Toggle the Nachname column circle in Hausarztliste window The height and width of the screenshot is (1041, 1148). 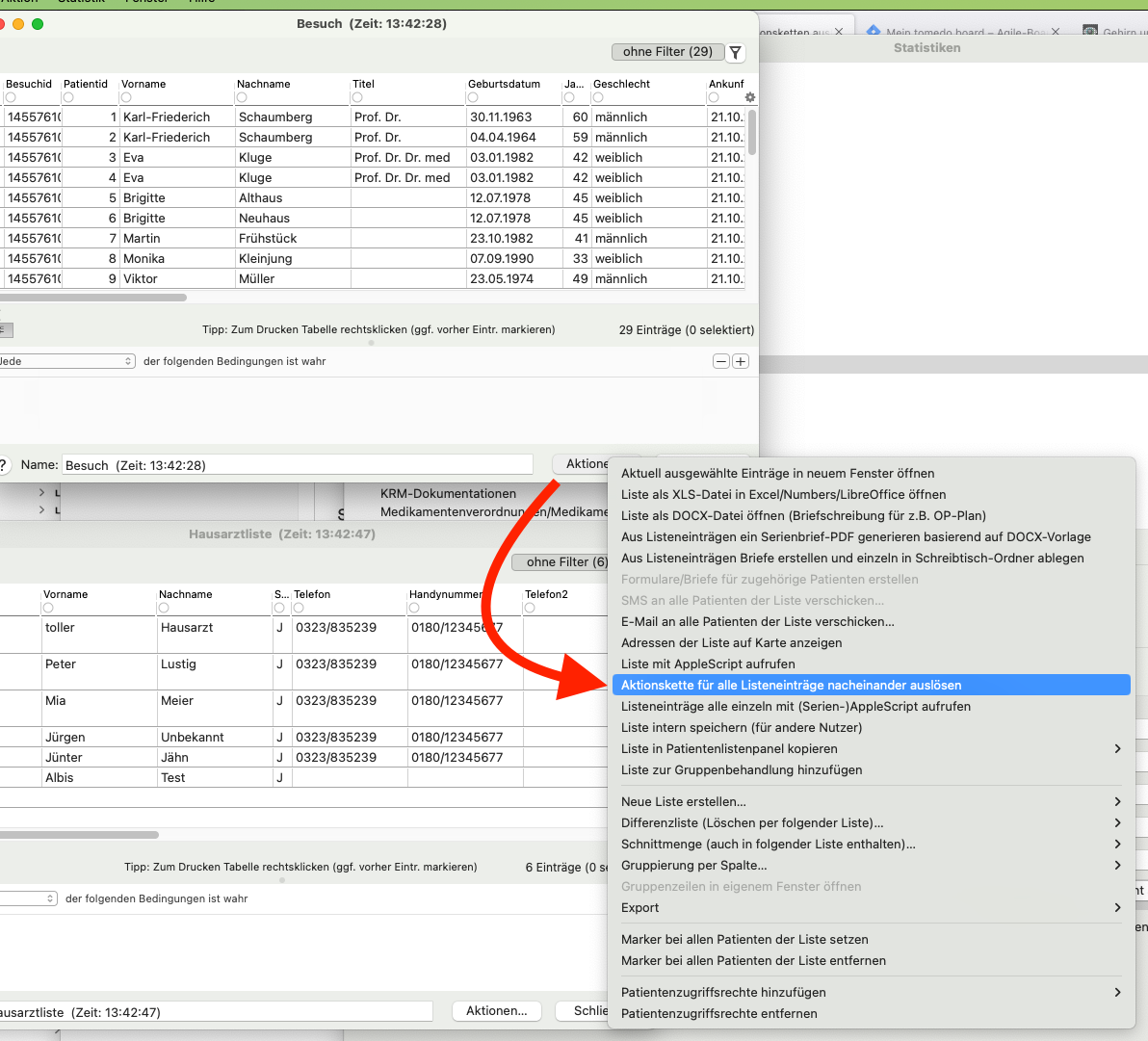pyautogui.click(x=164, y=608)
